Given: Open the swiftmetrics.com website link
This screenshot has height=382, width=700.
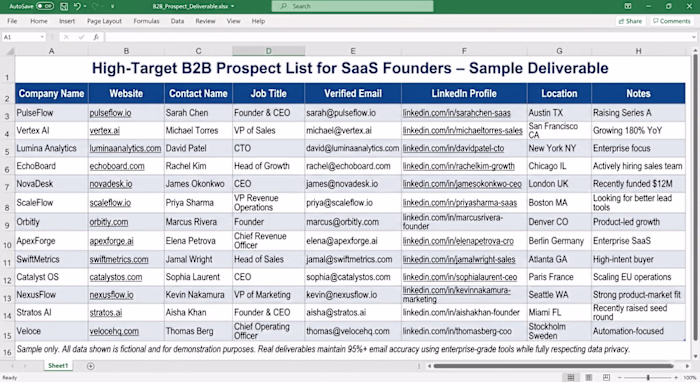Looking at the screenshot, I should [119, 259].
